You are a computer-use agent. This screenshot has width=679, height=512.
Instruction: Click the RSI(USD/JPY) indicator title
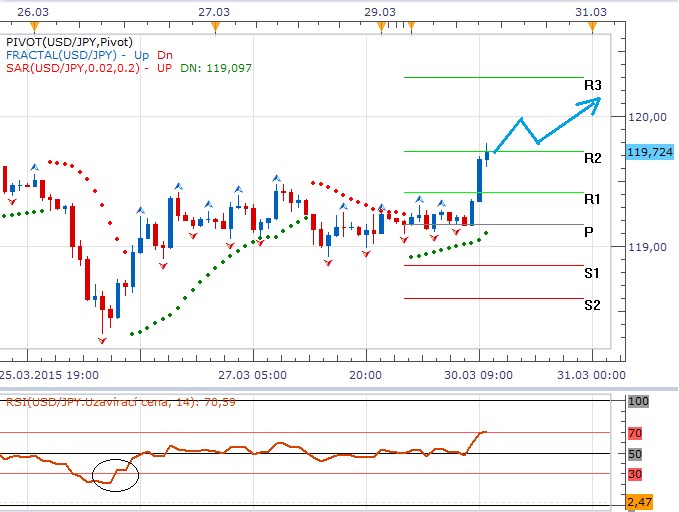pyautogui.click(x=100, y=401)
